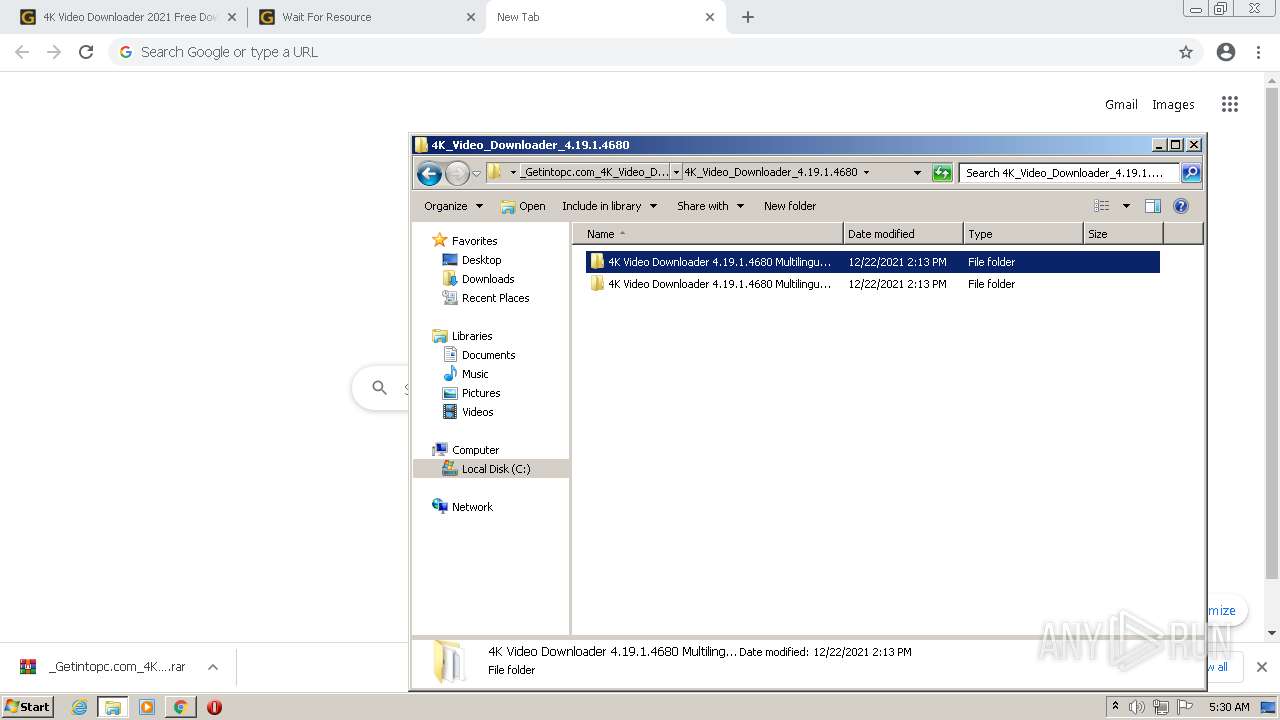Open Recent Places in navigation pane

486,298
